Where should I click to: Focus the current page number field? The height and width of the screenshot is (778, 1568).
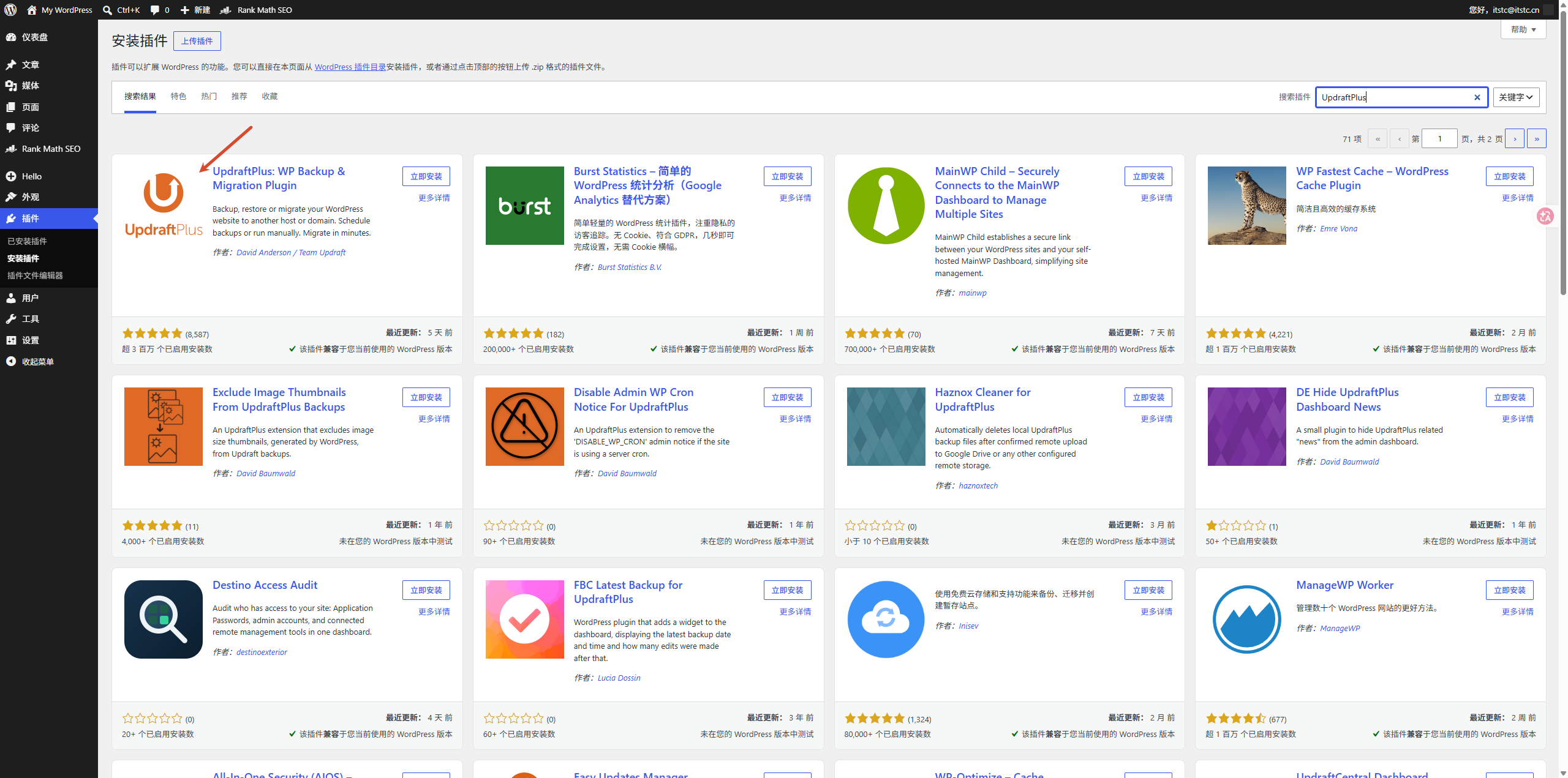pos(1439,139)
